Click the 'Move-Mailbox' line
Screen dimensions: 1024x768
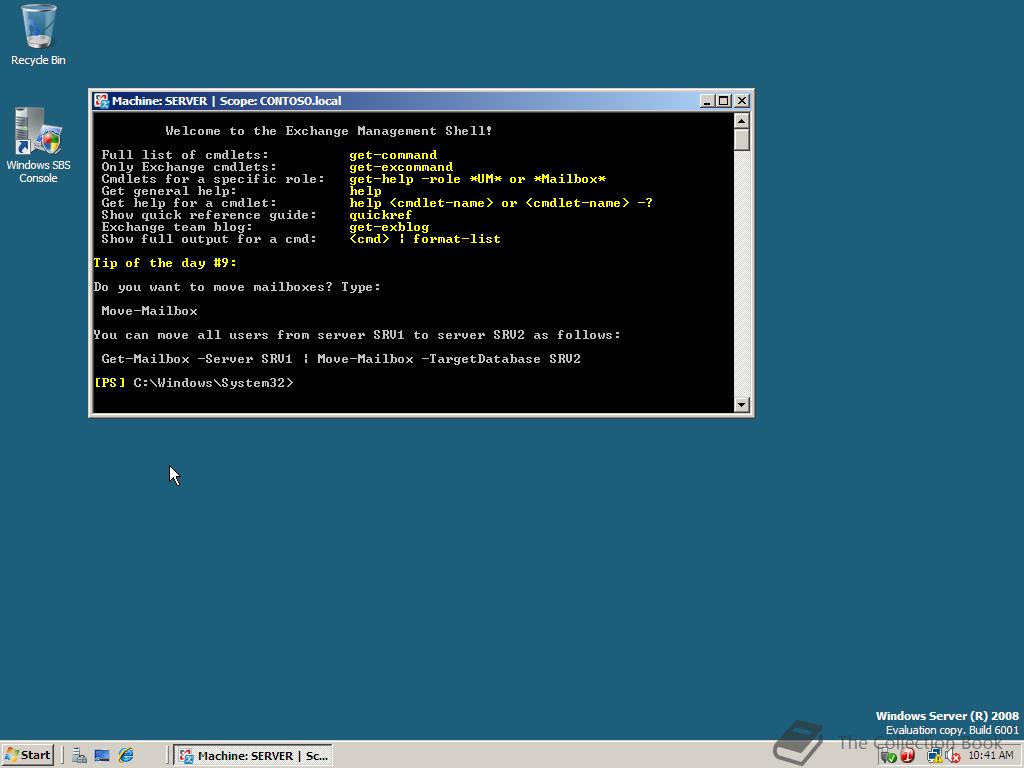coord(150,311)
